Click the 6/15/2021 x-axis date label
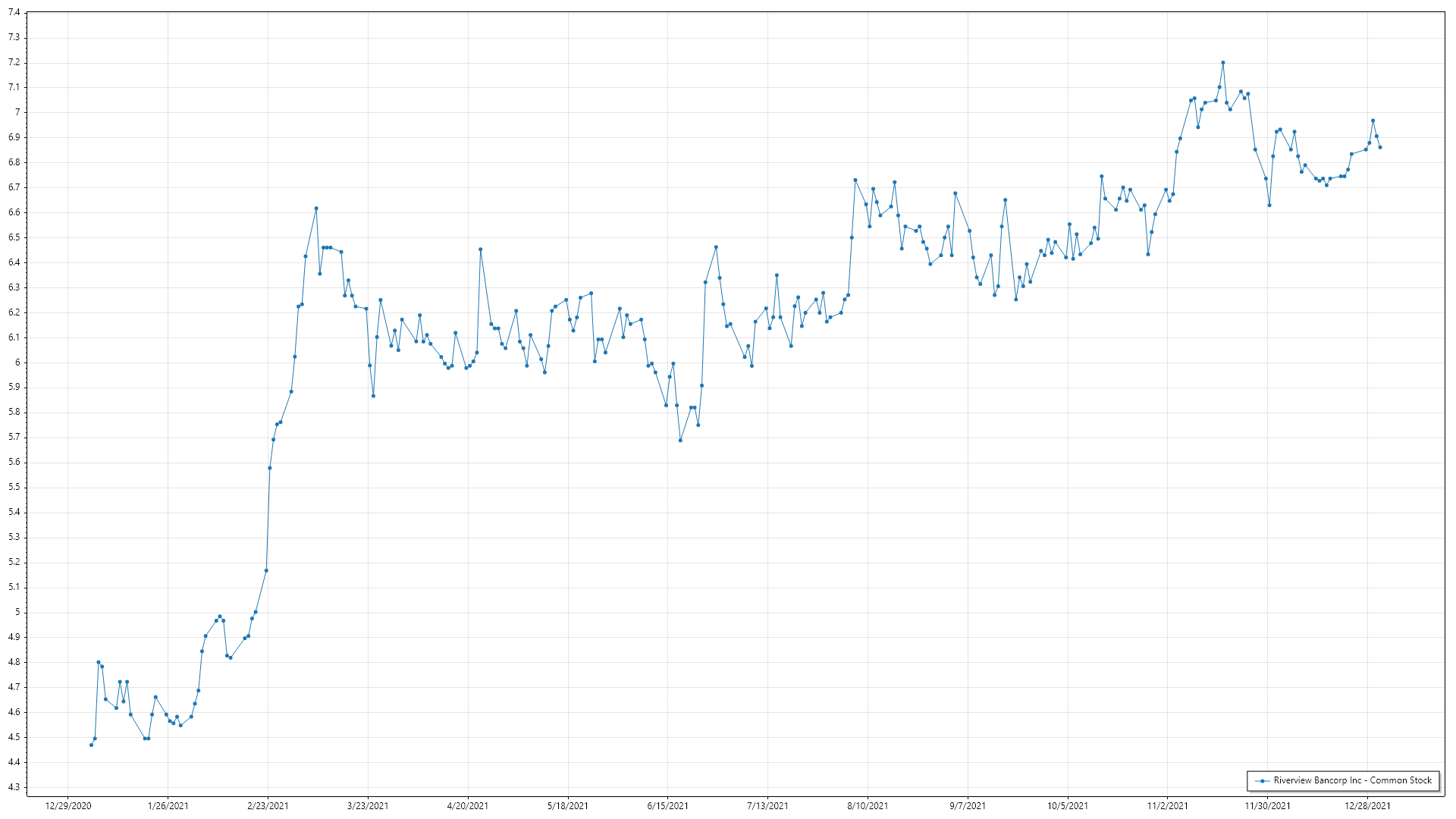The height and width of the screenshot is (819, 1456). 668,806
